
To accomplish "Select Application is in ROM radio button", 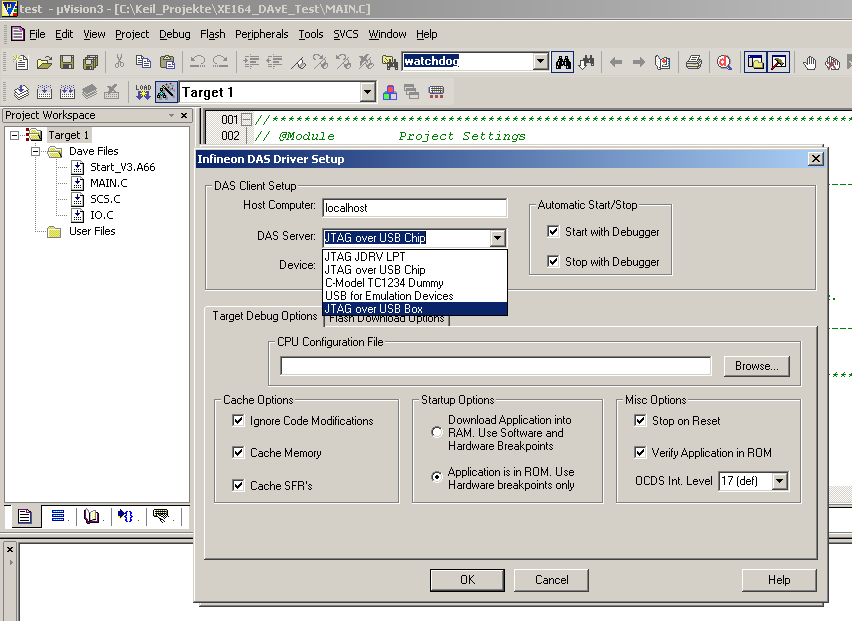I will click(436, 477).
